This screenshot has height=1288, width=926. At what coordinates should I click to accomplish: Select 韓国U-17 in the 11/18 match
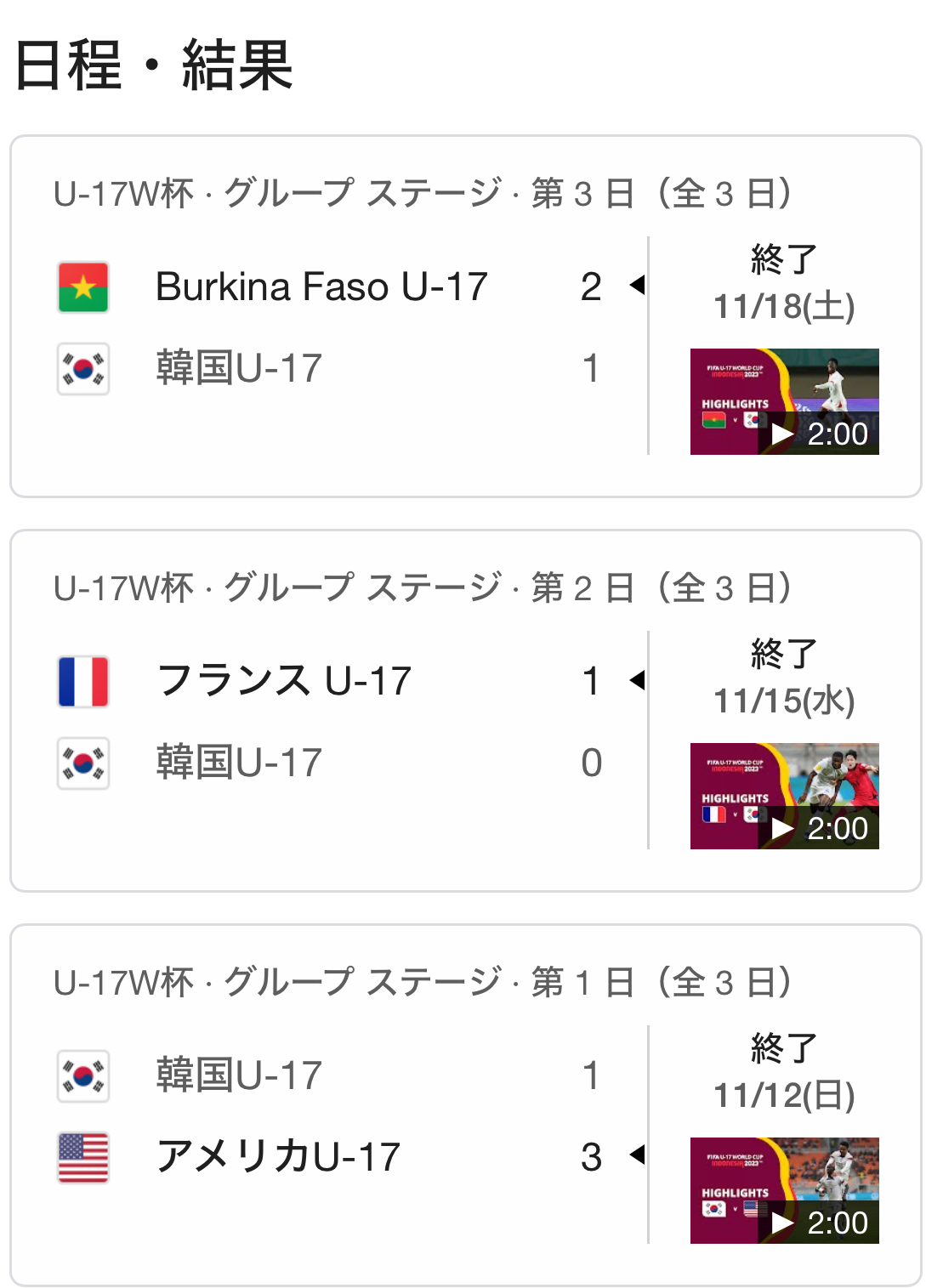(239, 369)
